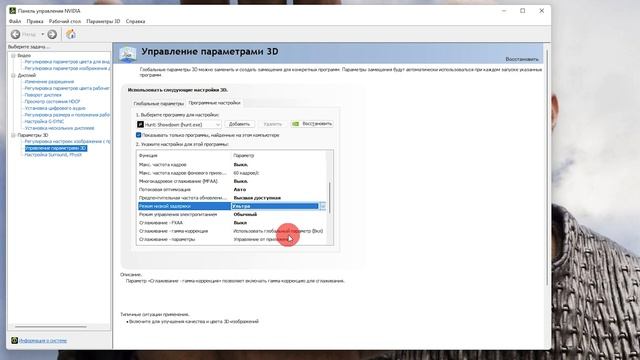The height and width of the screenshot is (360, 640).
Task: Select 'Настройка Surround, PhysX' tree item
Action: tap(53, 155)
